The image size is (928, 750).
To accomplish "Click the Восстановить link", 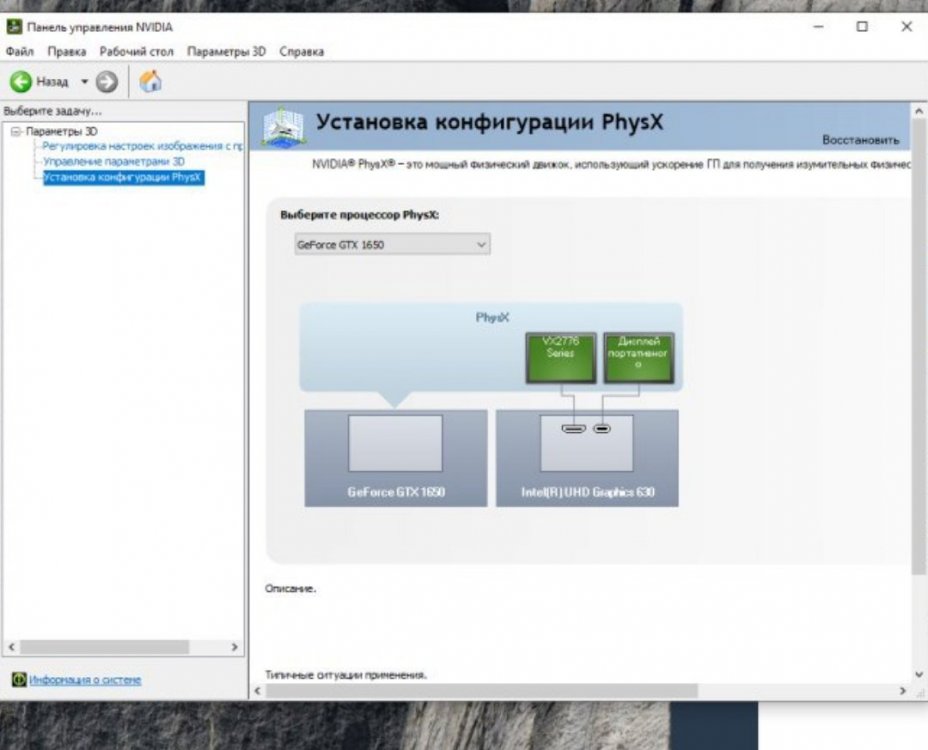I will pyautogui.click(x=861, y=140).
